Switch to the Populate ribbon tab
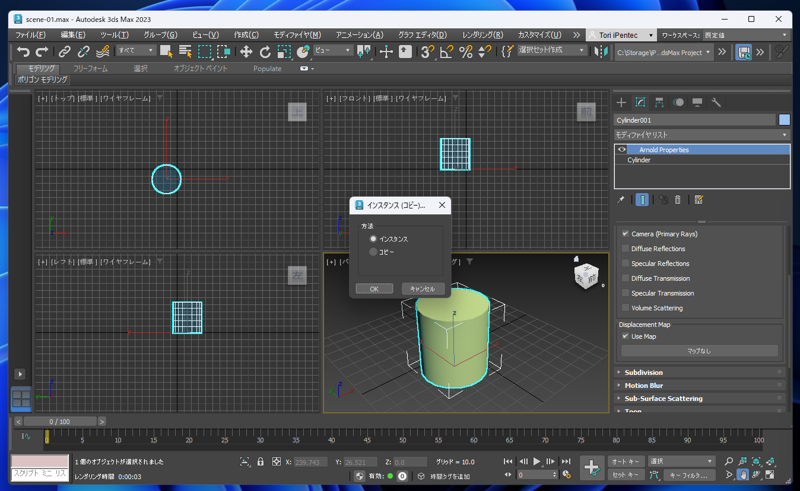This screenshot has width=800, height=491. pyautogui.click(x=267, y=68)
